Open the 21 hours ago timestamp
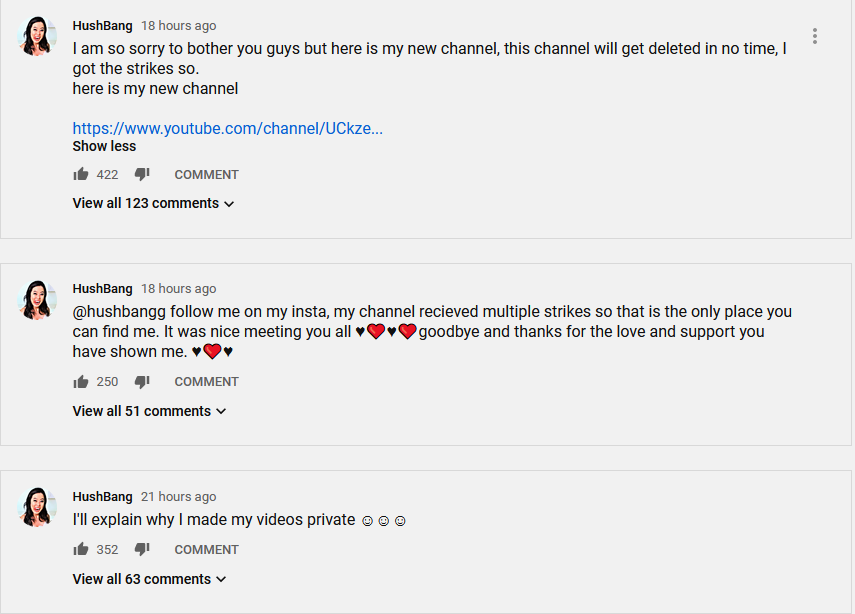The height and width of the screenshot is (614, 855). (x=178, y=497)
